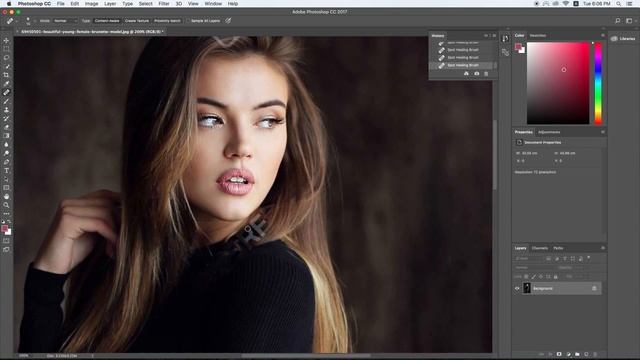640x360 pixels.
Task: Toggle lock all for layer
Action: click(x=556, y=277)
